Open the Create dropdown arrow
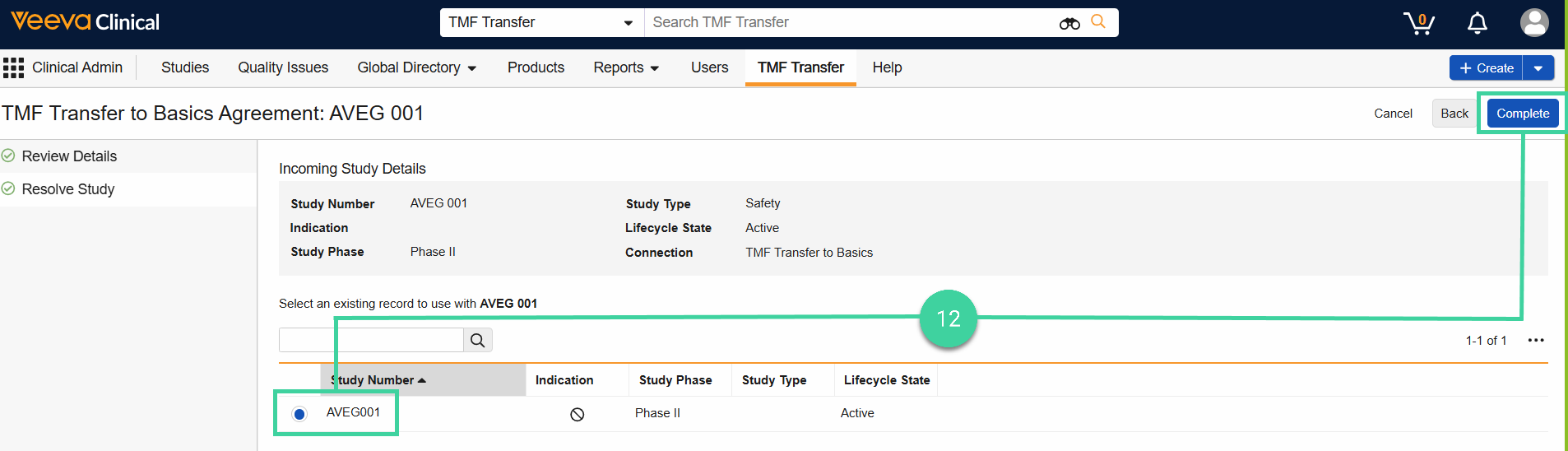Screen dimensions: 1568x451 coord(1538,68)
